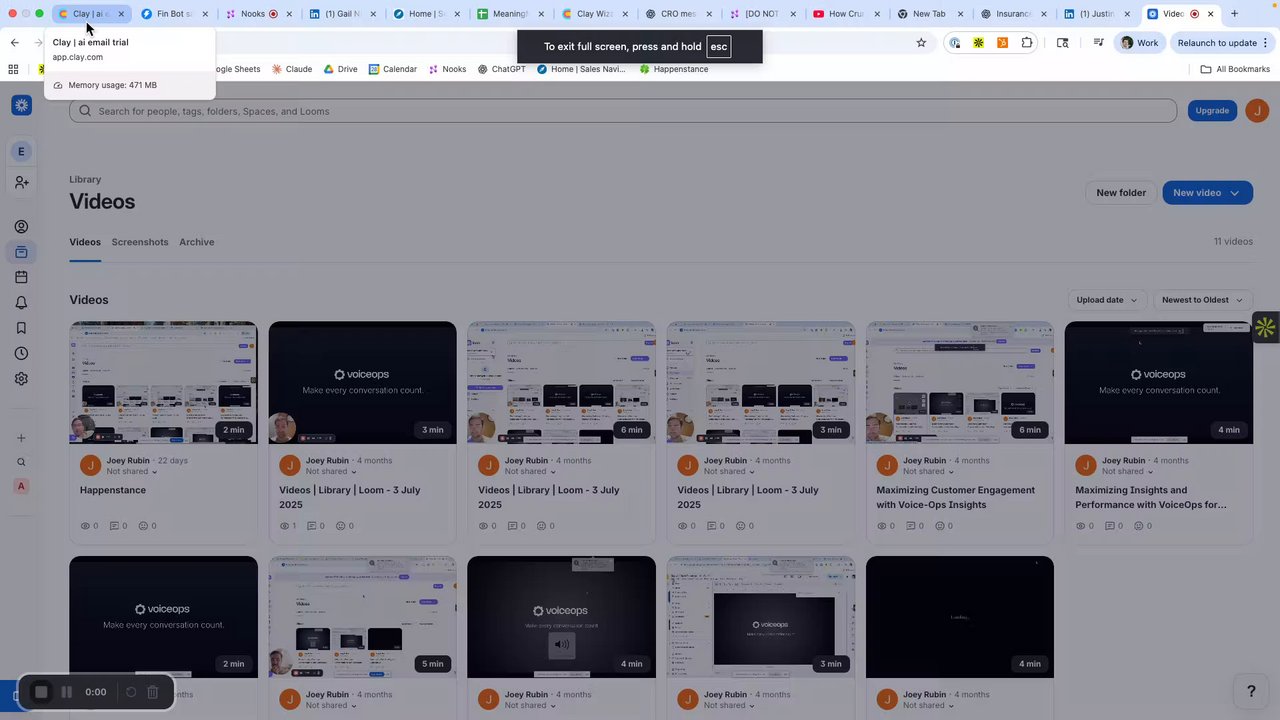Expand Not shared on Maximizing Customer Engagement video
The image size is (1280, 720).
point(929,471)
